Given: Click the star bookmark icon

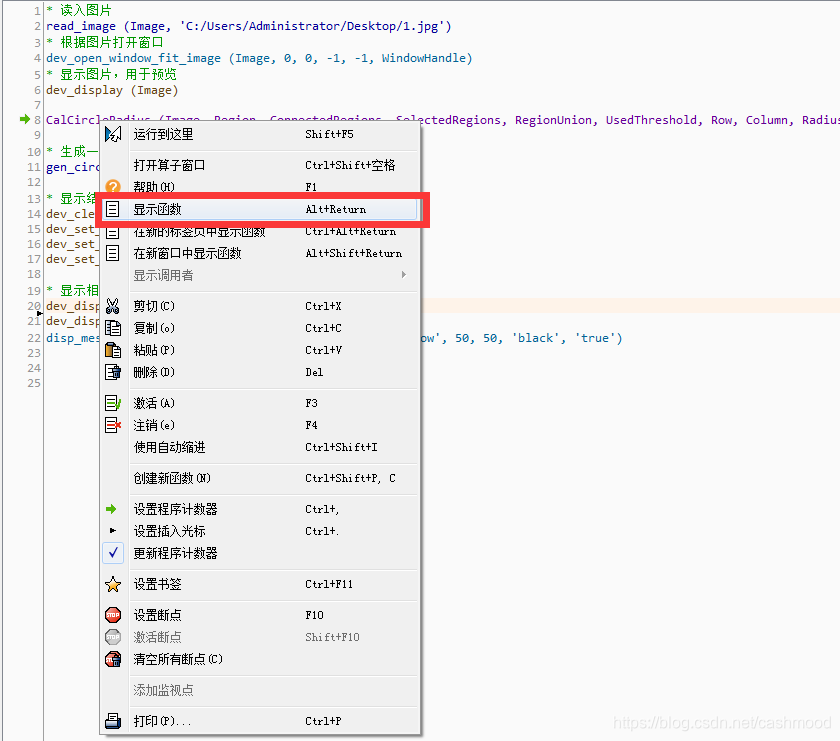Looking at the screenshot, I should (x=112, y=584).
